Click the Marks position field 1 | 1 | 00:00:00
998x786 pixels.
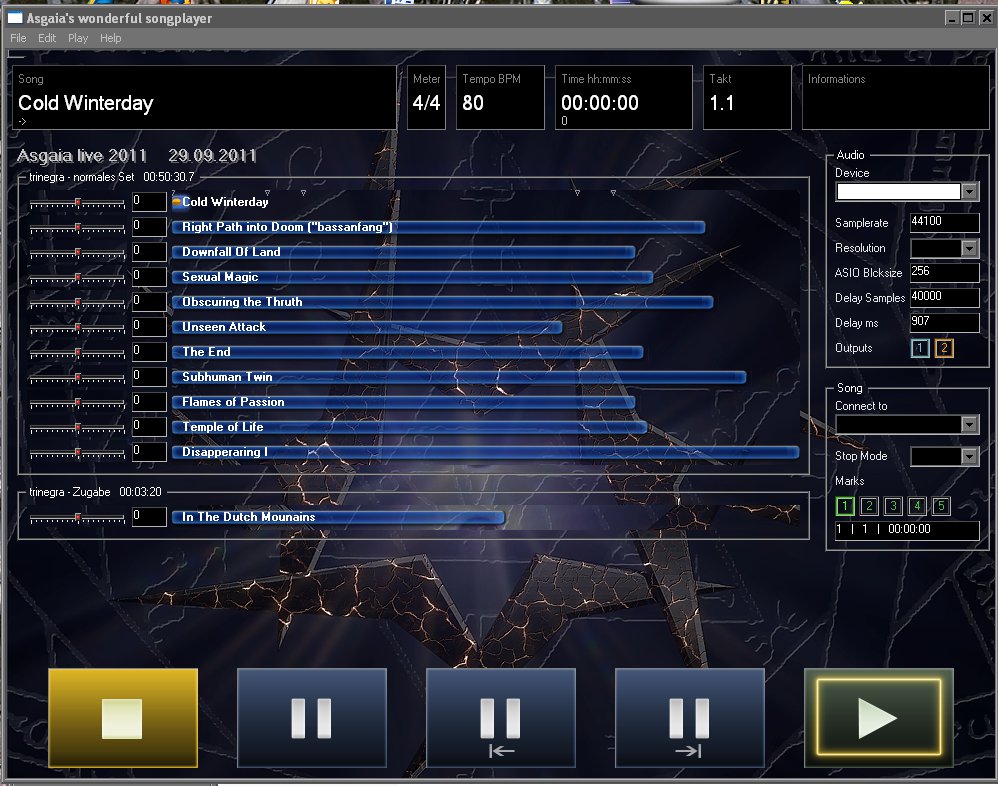pyautogui.click(x=907, y=530)
